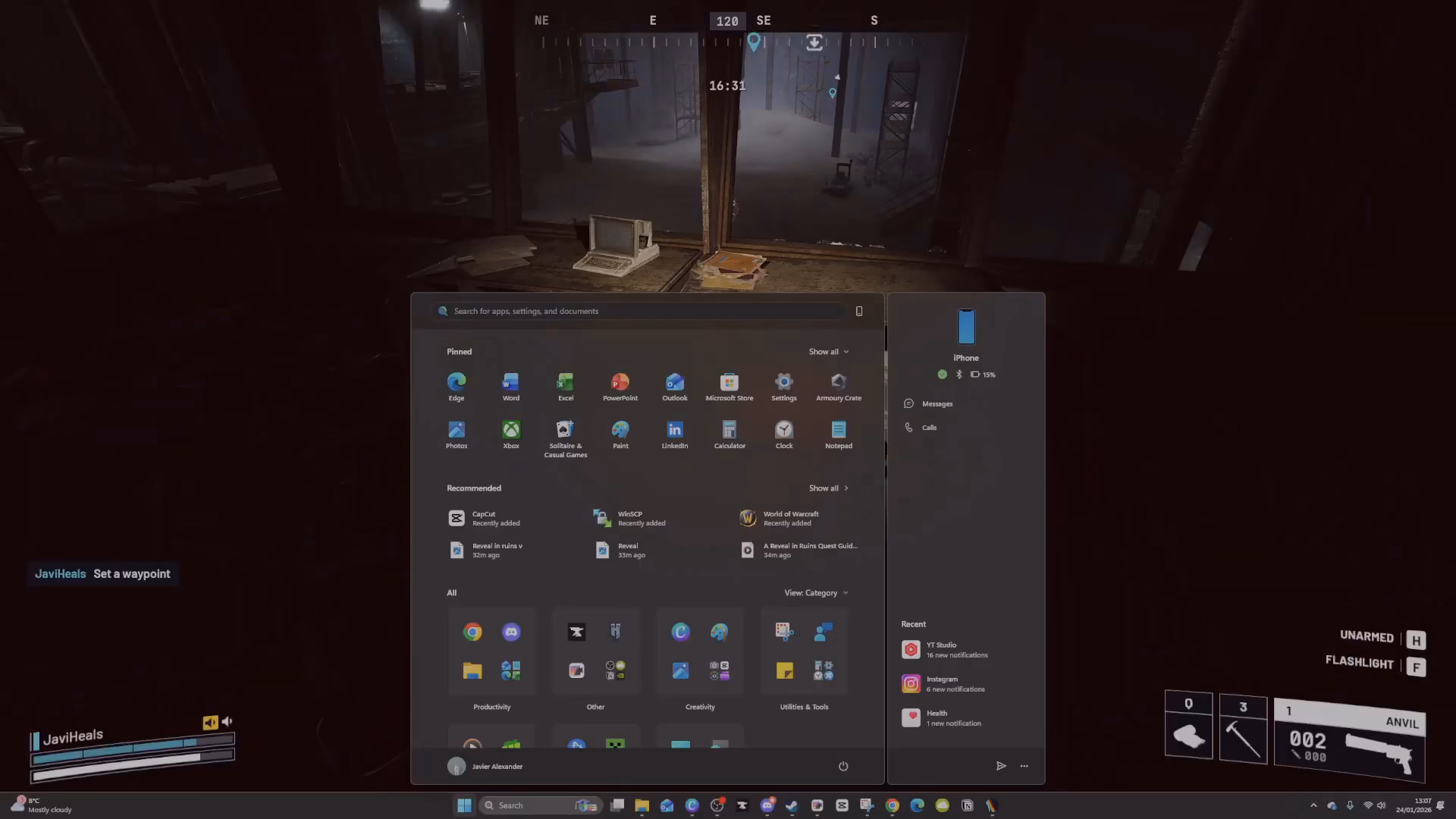This screenshot has height=819, width=1456.
Task: Launch the Xbox app
Action: (510, 435)
